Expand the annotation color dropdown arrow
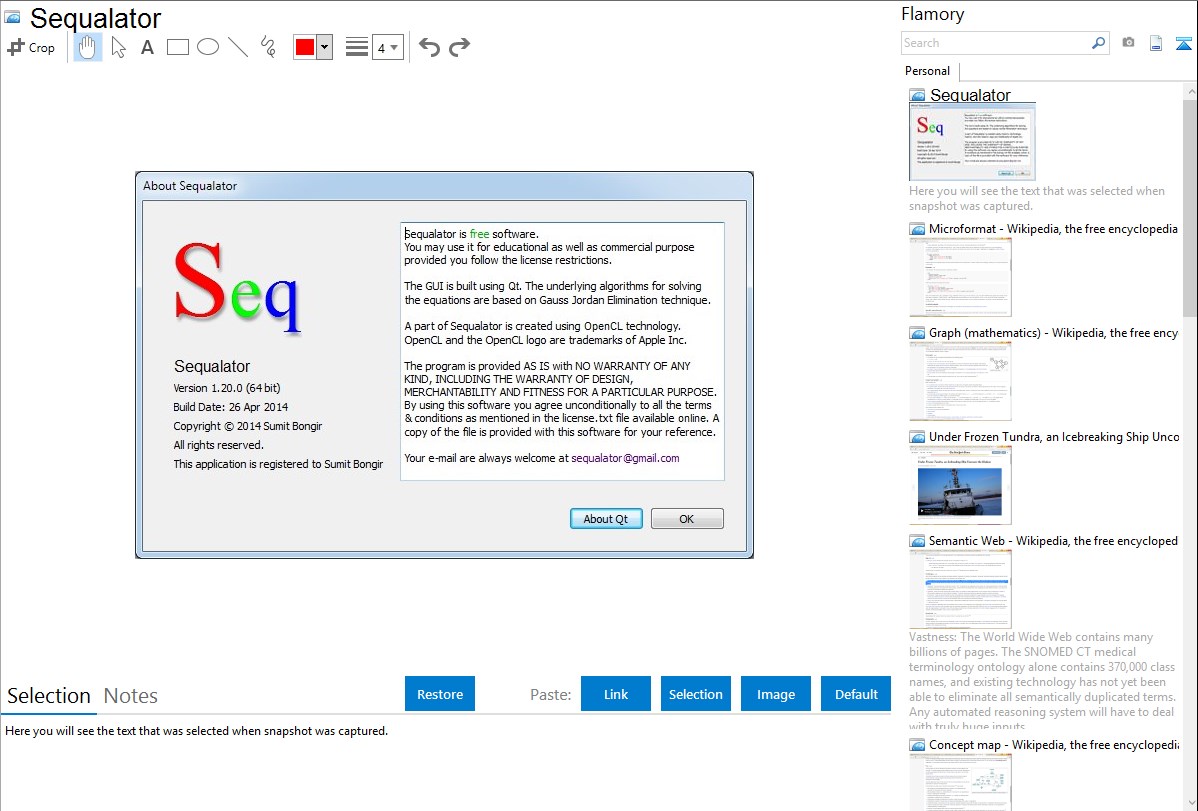Image resolution: width=1198 pixels, height=811 pixels. click(x=325, y=47)
